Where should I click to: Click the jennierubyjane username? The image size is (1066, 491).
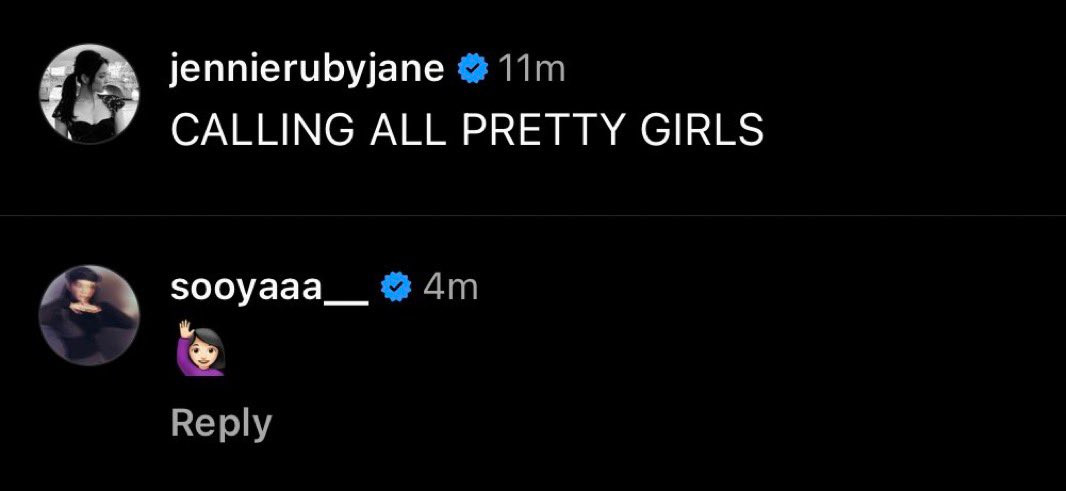coord(308,69)
